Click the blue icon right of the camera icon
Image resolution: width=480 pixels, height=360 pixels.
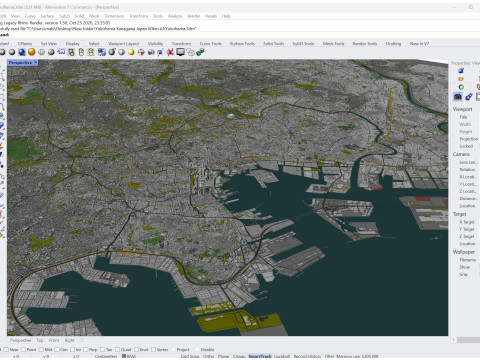pyautogui.click(x=469, y=97)
